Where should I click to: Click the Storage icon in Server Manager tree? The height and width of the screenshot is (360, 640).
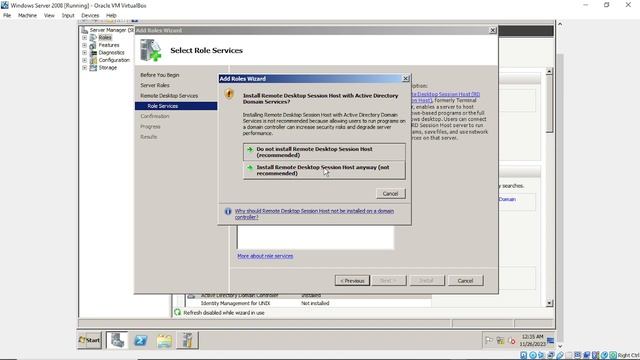[93, 68]
